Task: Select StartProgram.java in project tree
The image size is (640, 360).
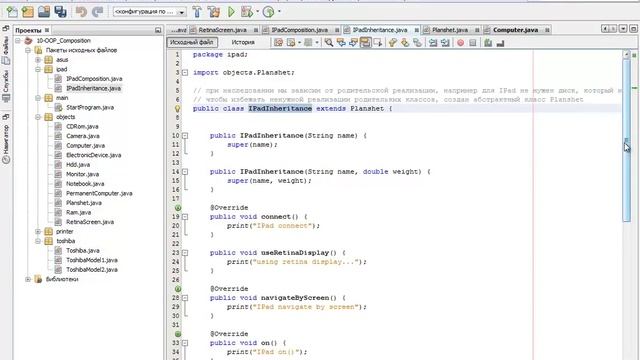Action: pyautogui.click(x=90, y=108)
